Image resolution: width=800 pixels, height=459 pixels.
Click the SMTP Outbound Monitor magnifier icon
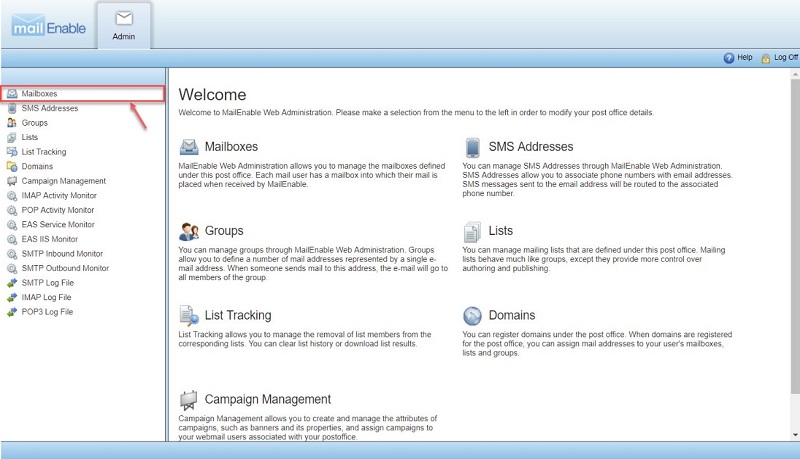pyautogui.click(x=12, y=268)
